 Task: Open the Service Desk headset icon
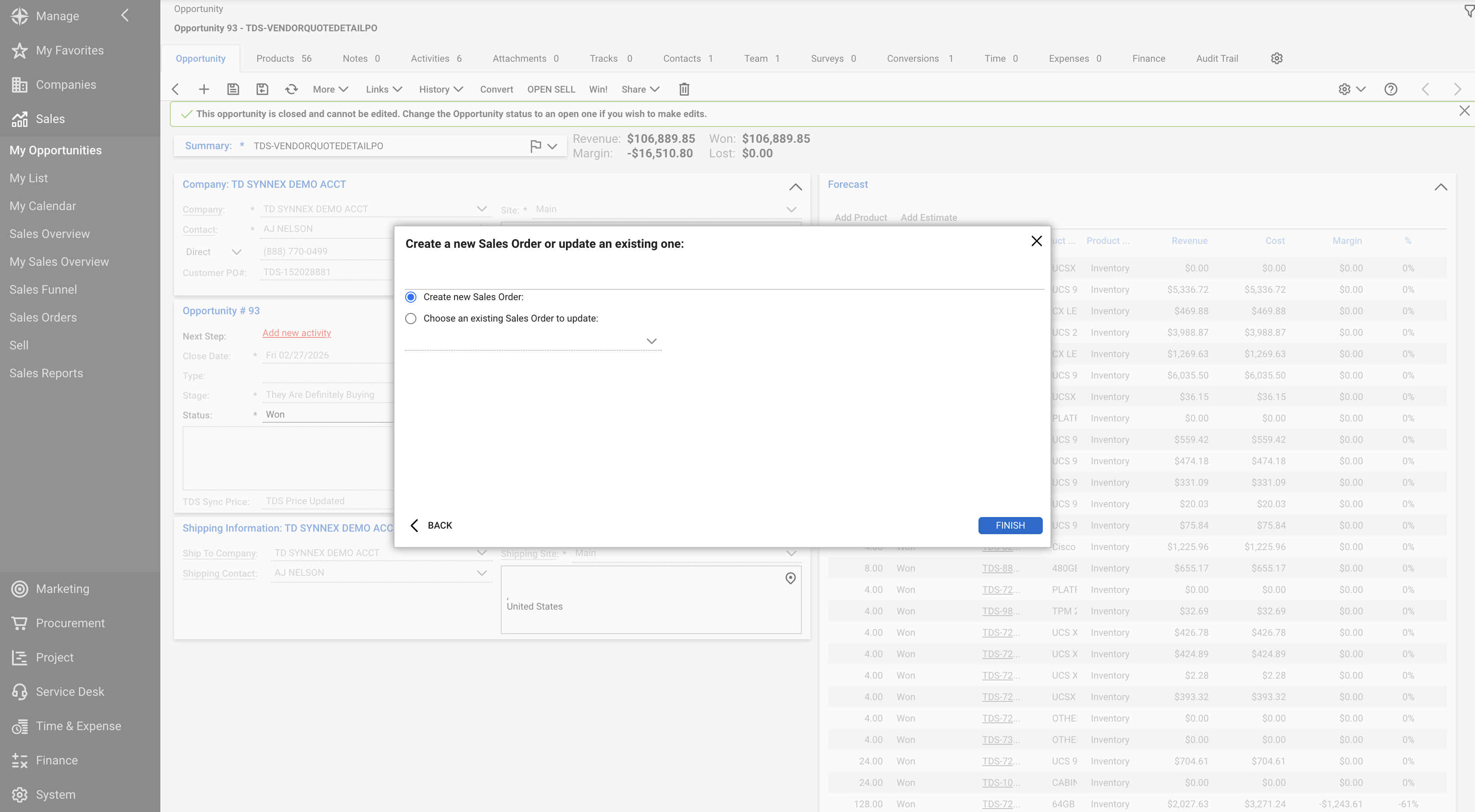point(19,692)
